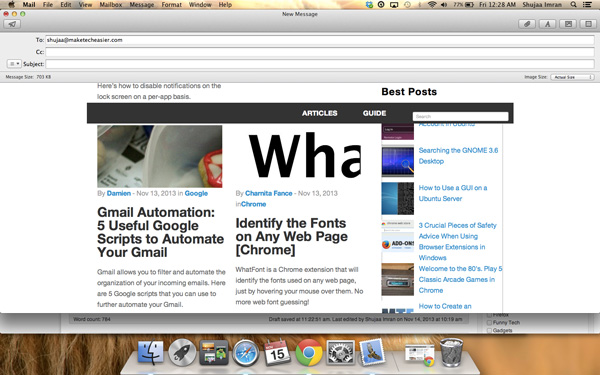600x375 pixels.
Task: Open the Trash in the Dock
Action: click(x=452, y=352)
